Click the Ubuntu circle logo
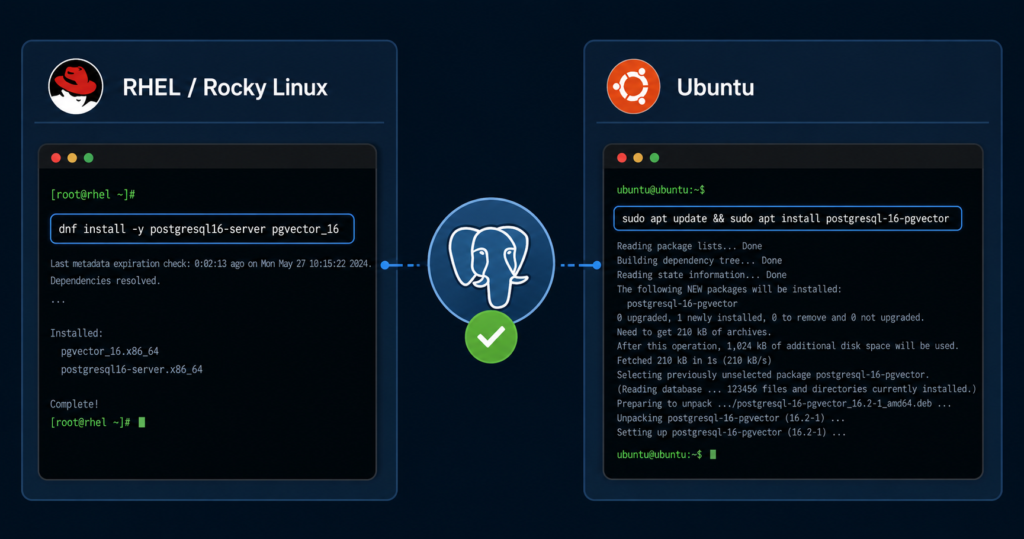The image size is (1024, 539). click(x=633, y=86)
